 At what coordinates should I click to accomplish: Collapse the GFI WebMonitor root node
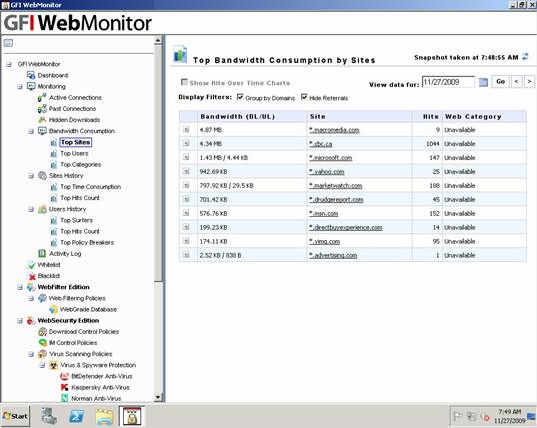click(9, 64)
